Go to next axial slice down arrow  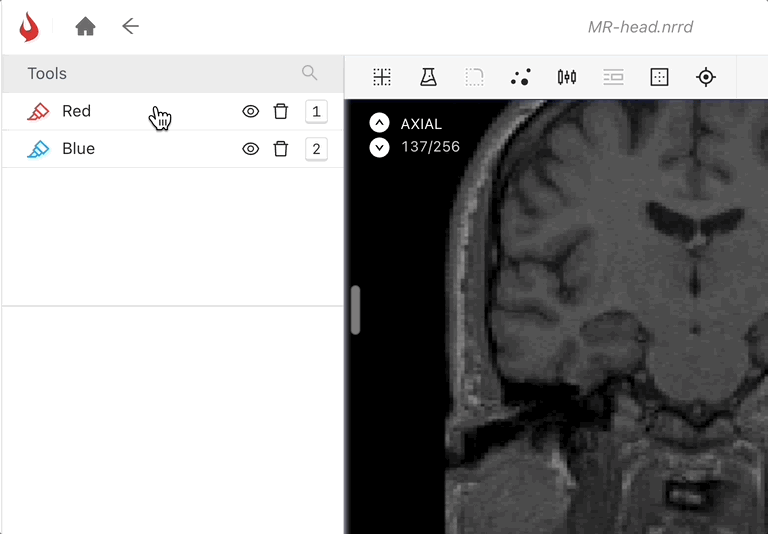click(380, 147)
